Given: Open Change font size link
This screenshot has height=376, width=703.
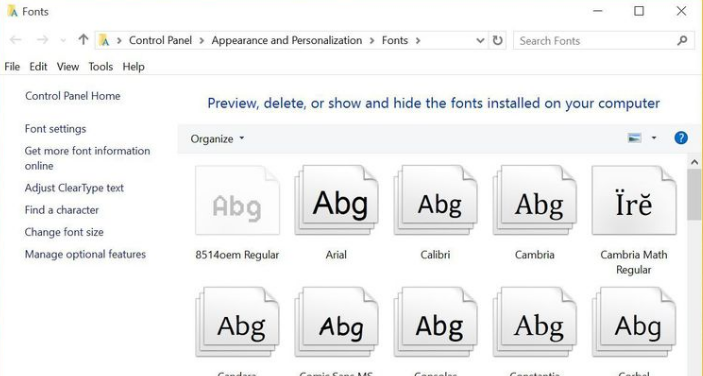Looking at the screenshot, I should (64, 232).
